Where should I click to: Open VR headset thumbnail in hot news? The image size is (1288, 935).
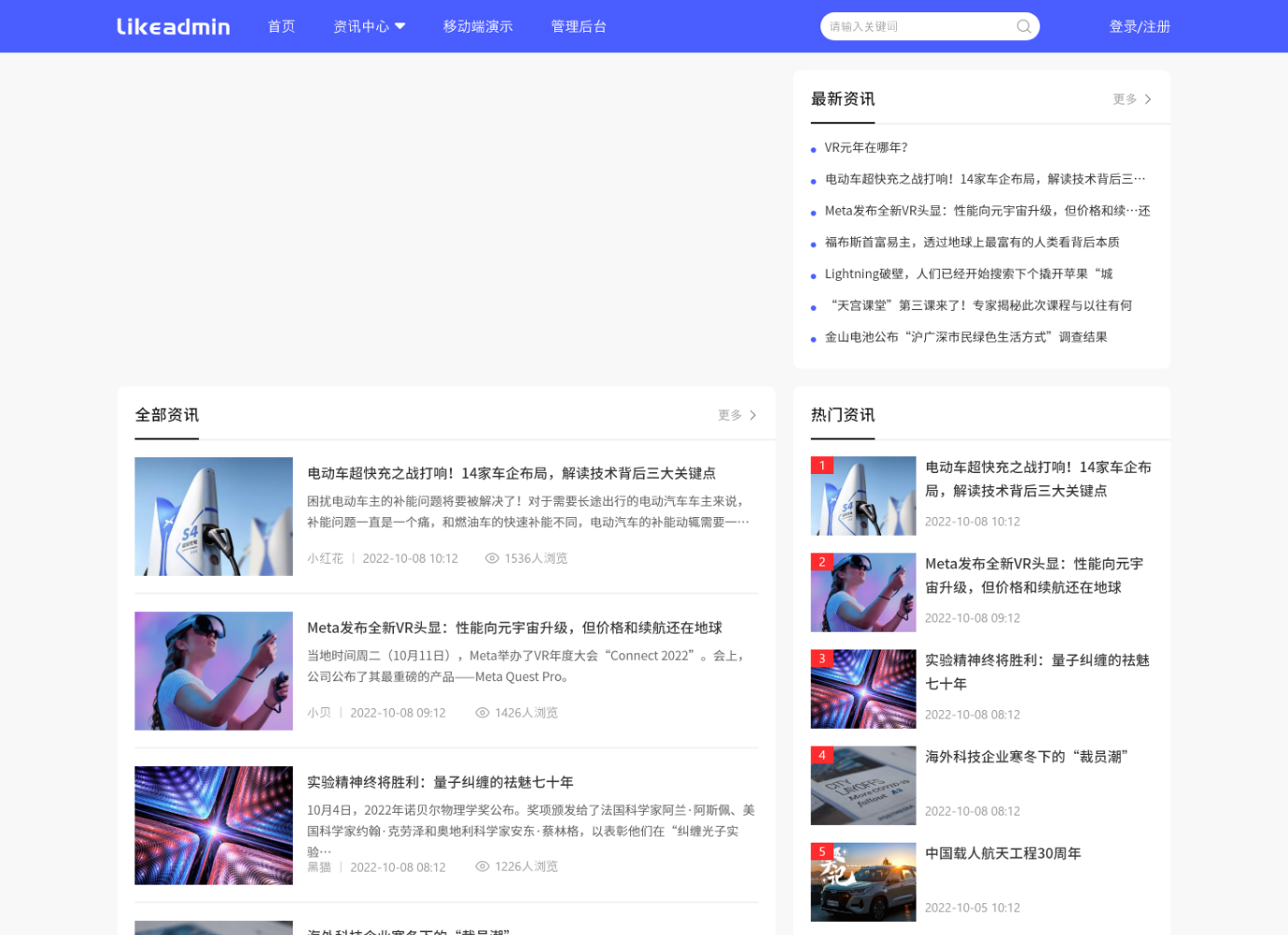point(863,593)
